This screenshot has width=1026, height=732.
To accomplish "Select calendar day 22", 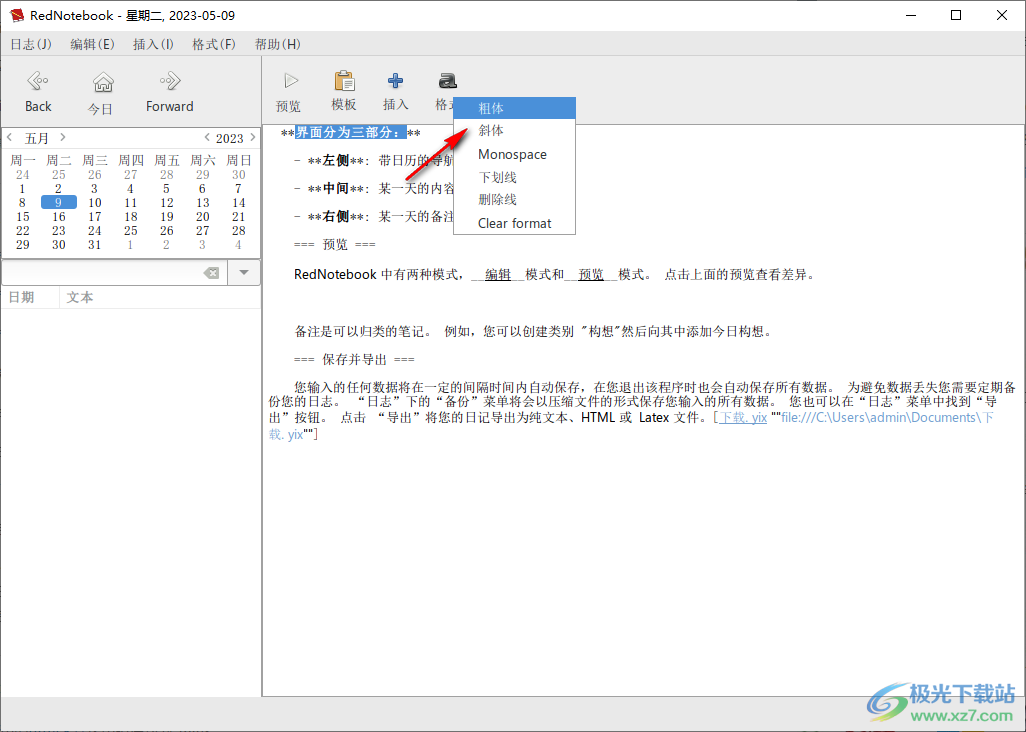I will [23, 230].
